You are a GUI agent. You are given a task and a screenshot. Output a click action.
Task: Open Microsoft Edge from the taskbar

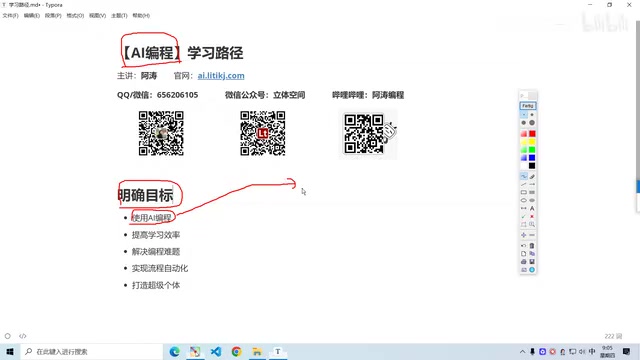pos(175,351)
